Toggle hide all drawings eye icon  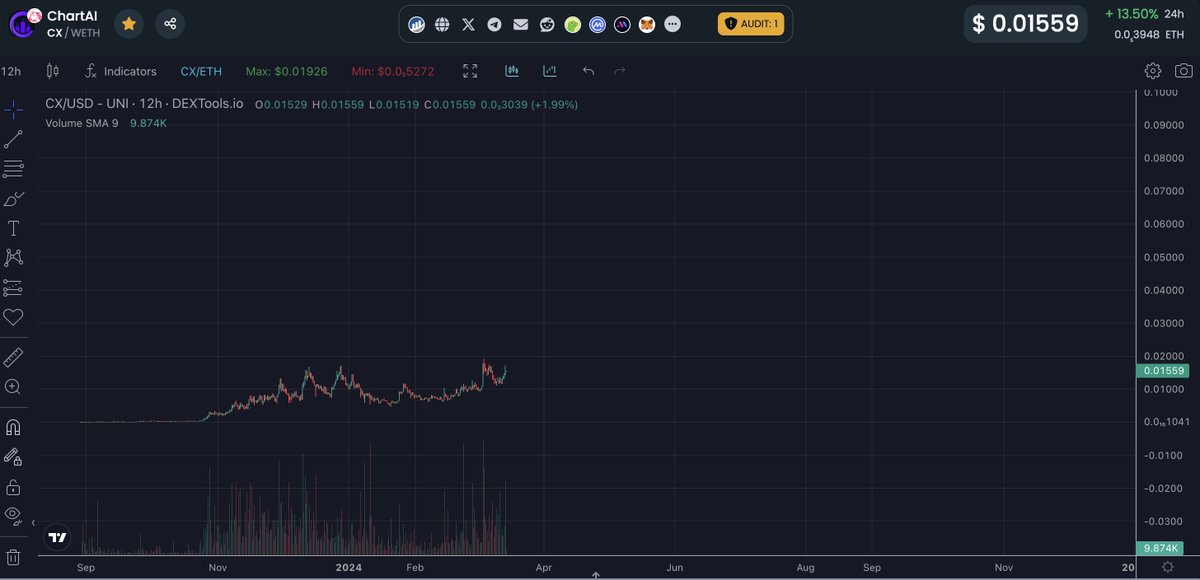tap(13, 516)
